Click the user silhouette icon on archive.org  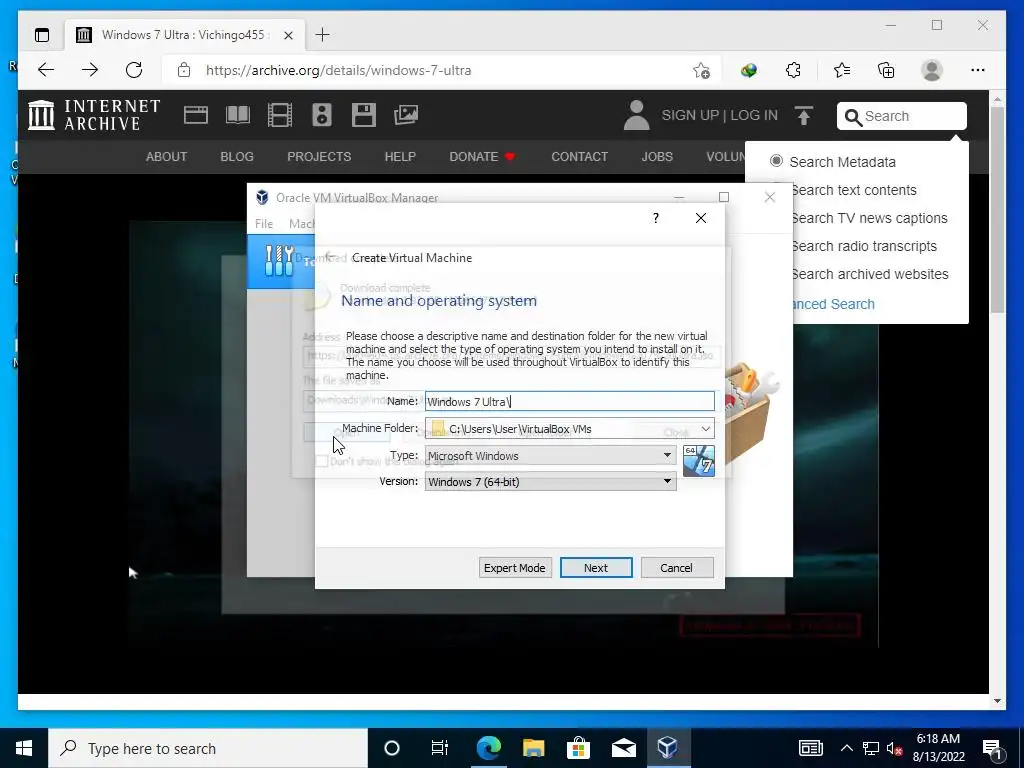[636, 115]
